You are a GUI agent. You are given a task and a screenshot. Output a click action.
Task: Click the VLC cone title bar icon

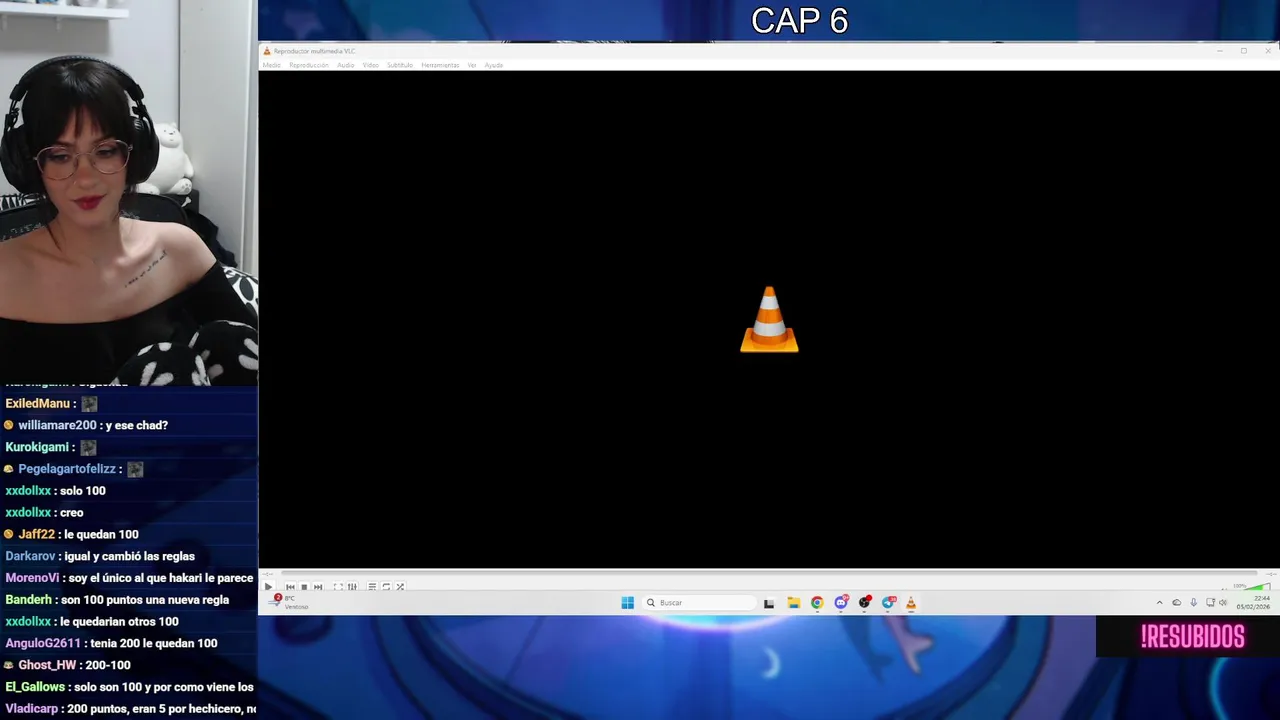(267, 51)
